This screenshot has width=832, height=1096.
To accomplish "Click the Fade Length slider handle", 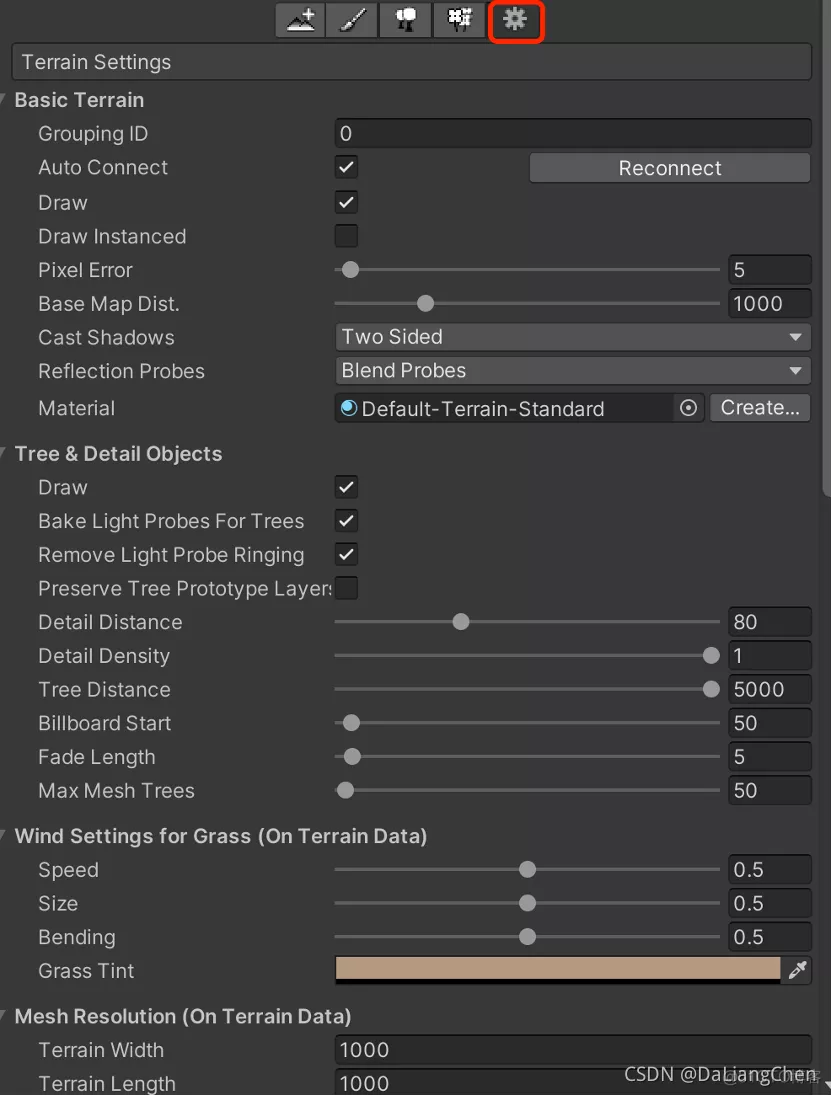I will coord(352,756).
